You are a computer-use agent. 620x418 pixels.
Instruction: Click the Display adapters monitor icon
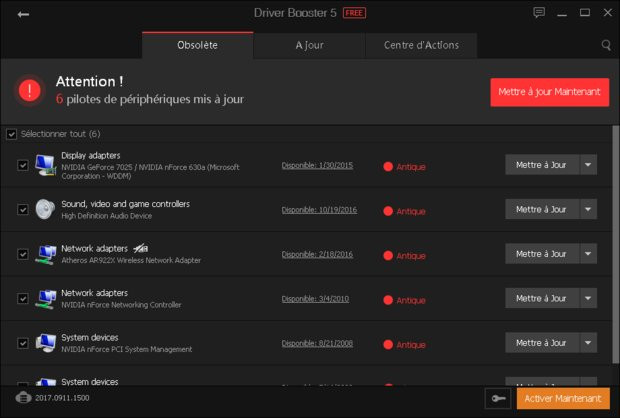tap(46, 165)
